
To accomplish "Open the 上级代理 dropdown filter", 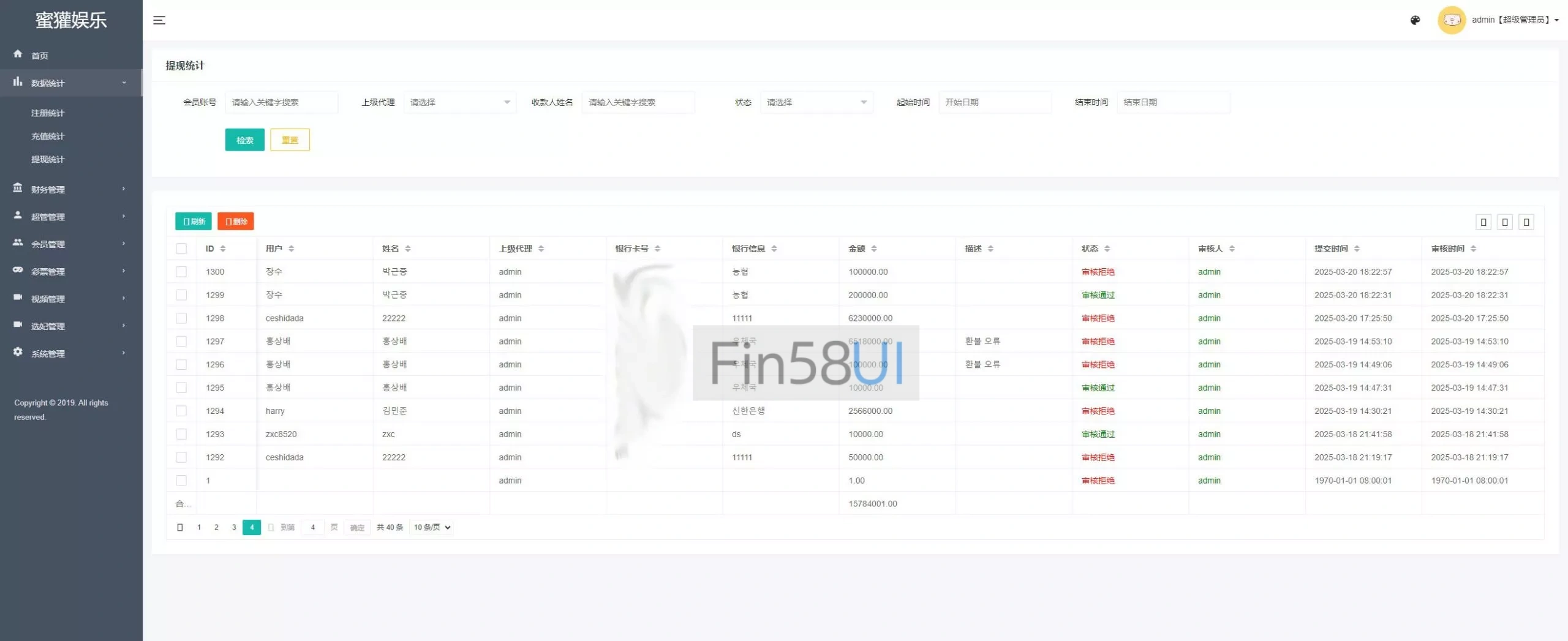I will coord(459,102).
